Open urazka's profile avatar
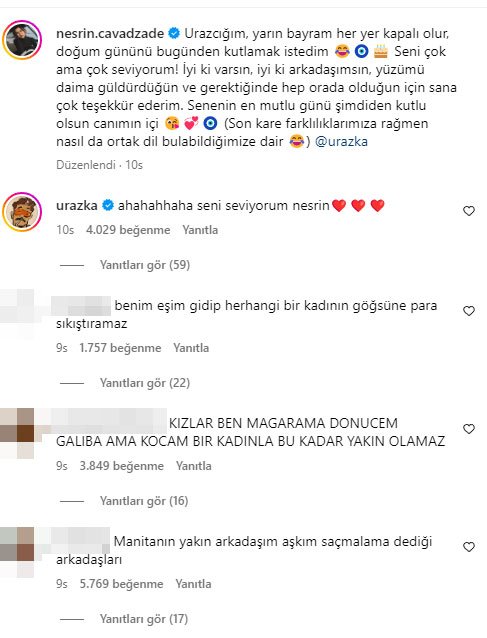Viewport: 487px width, 638px height. [x=22, y=212]
